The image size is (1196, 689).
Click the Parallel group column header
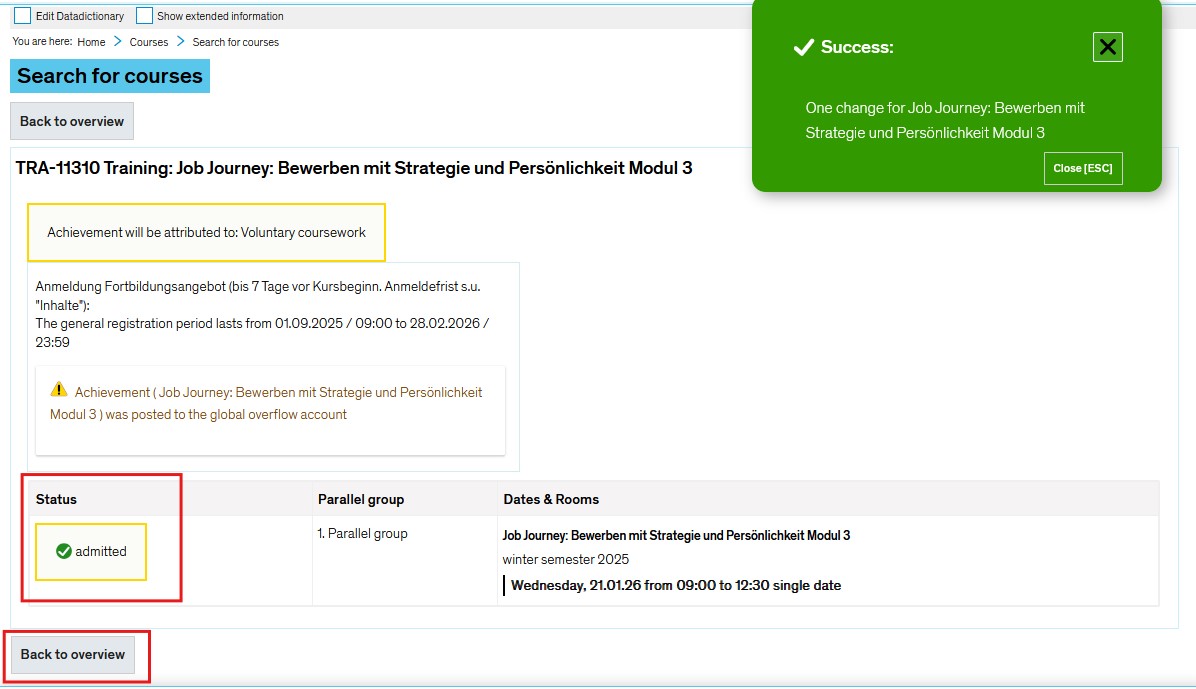click(360, 499)
